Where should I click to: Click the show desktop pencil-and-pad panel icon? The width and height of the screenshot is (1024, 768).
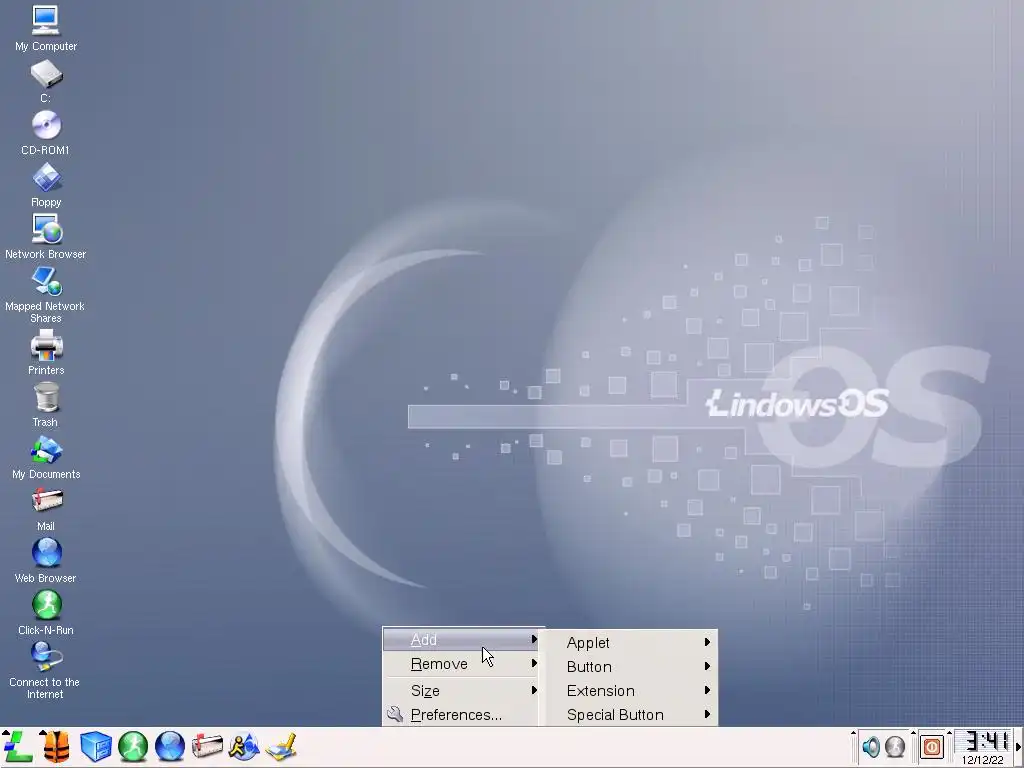[281, 746]
